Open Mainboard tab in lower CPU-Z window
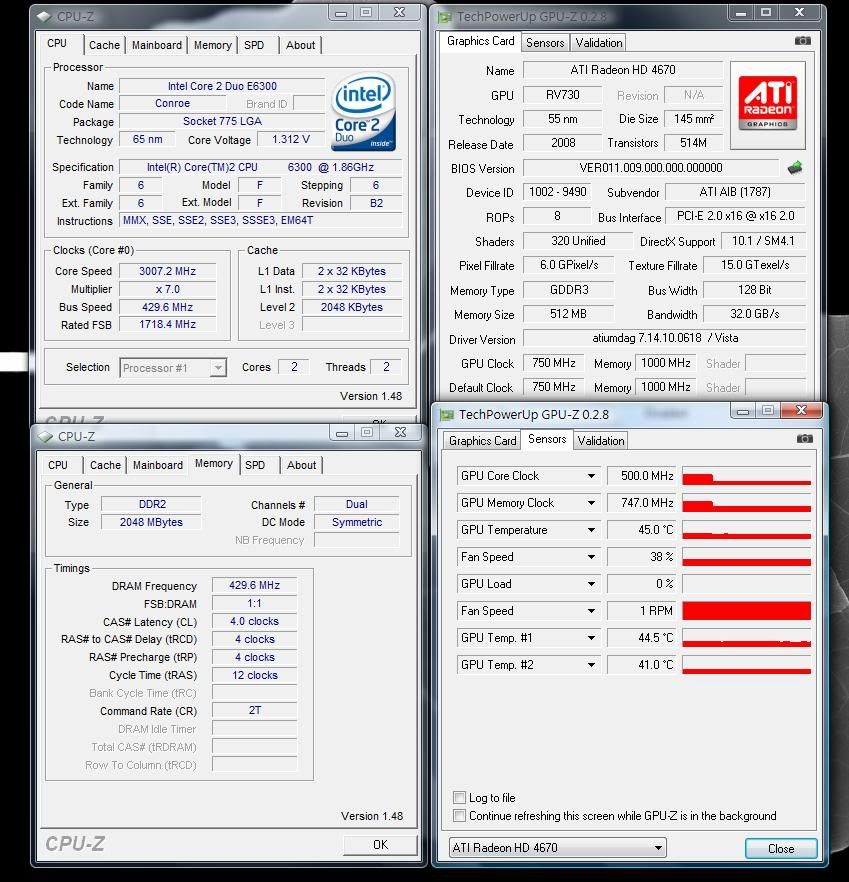This screenshot has height=882, width=849. 158,465
